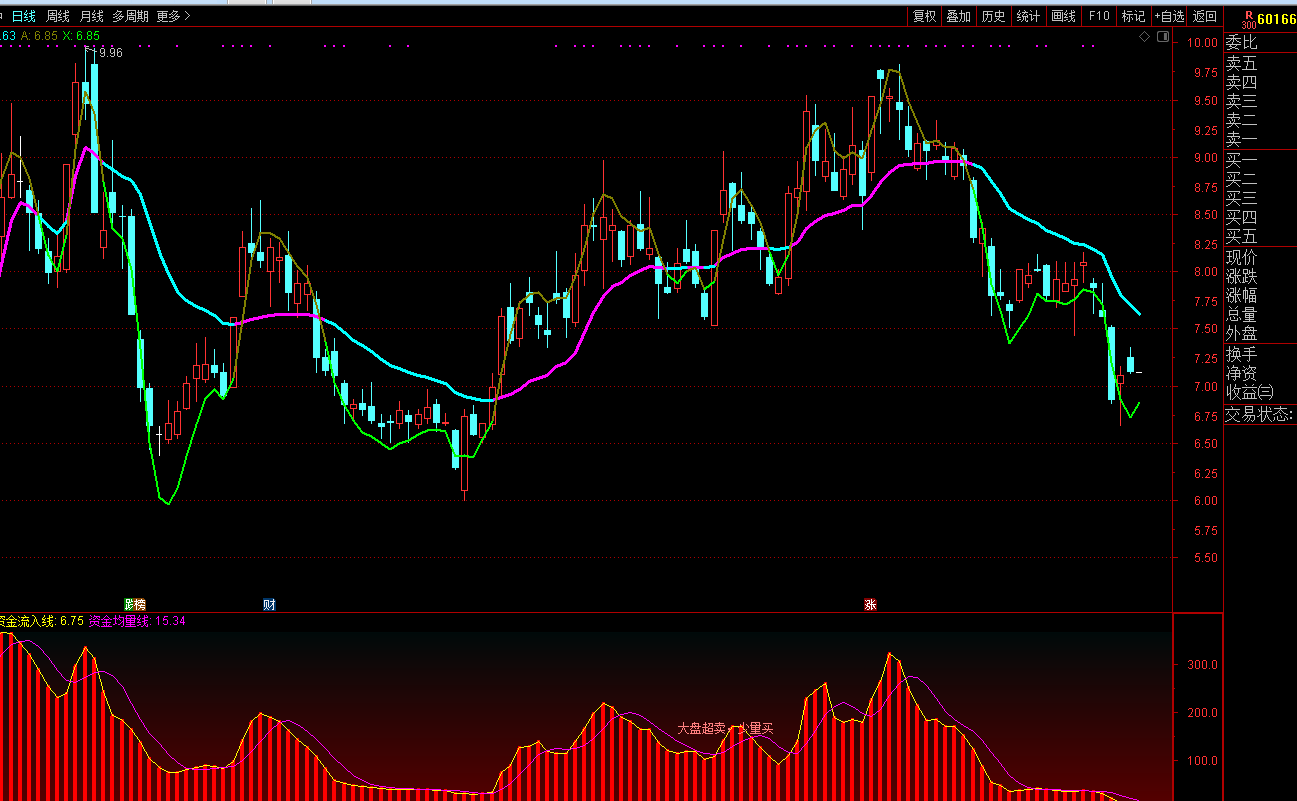1297x801 pixels.
Task: Switch to the 周线 weekly chart tab
Action: coord(58,16)
